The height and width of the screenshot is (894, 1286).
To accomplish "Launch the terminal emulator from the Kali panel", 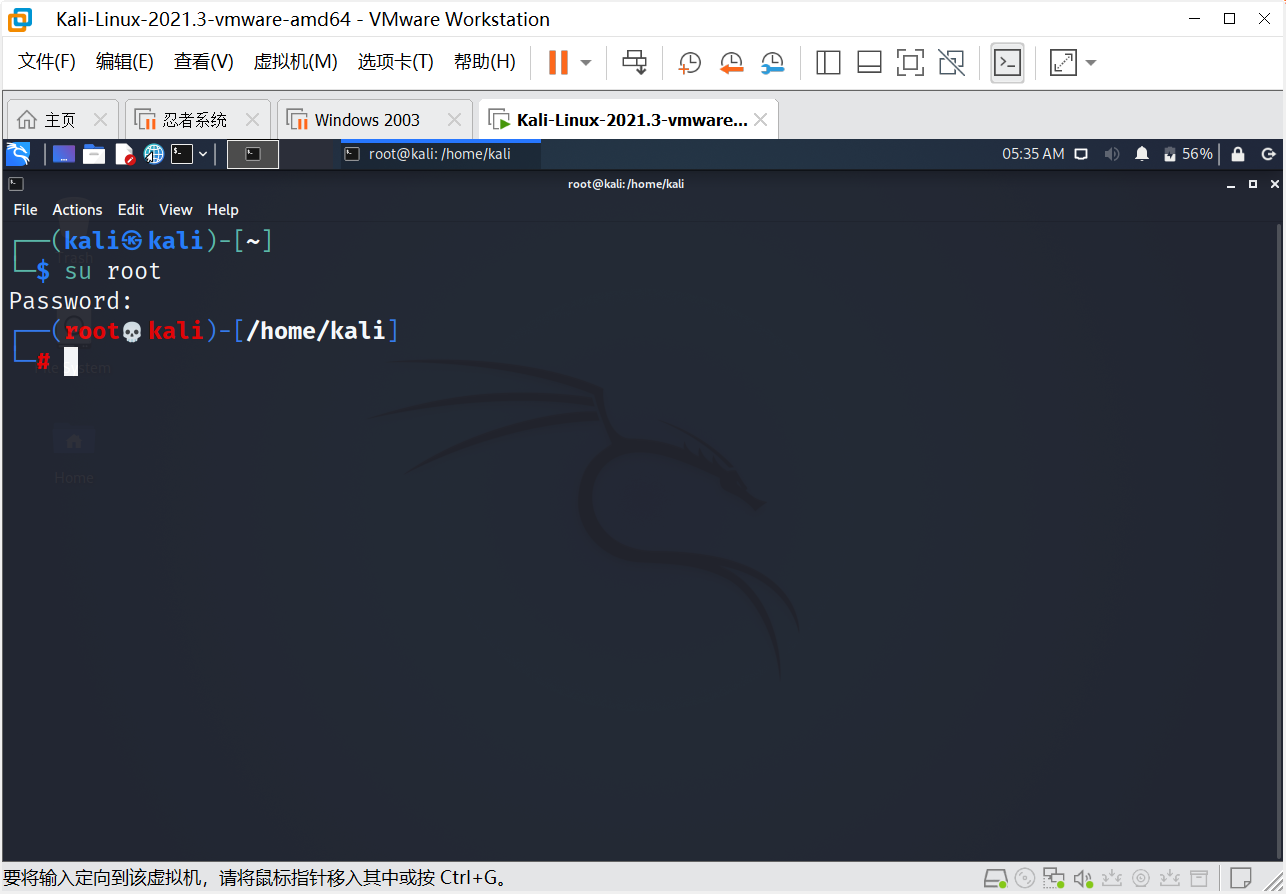I will click(182, 154).
